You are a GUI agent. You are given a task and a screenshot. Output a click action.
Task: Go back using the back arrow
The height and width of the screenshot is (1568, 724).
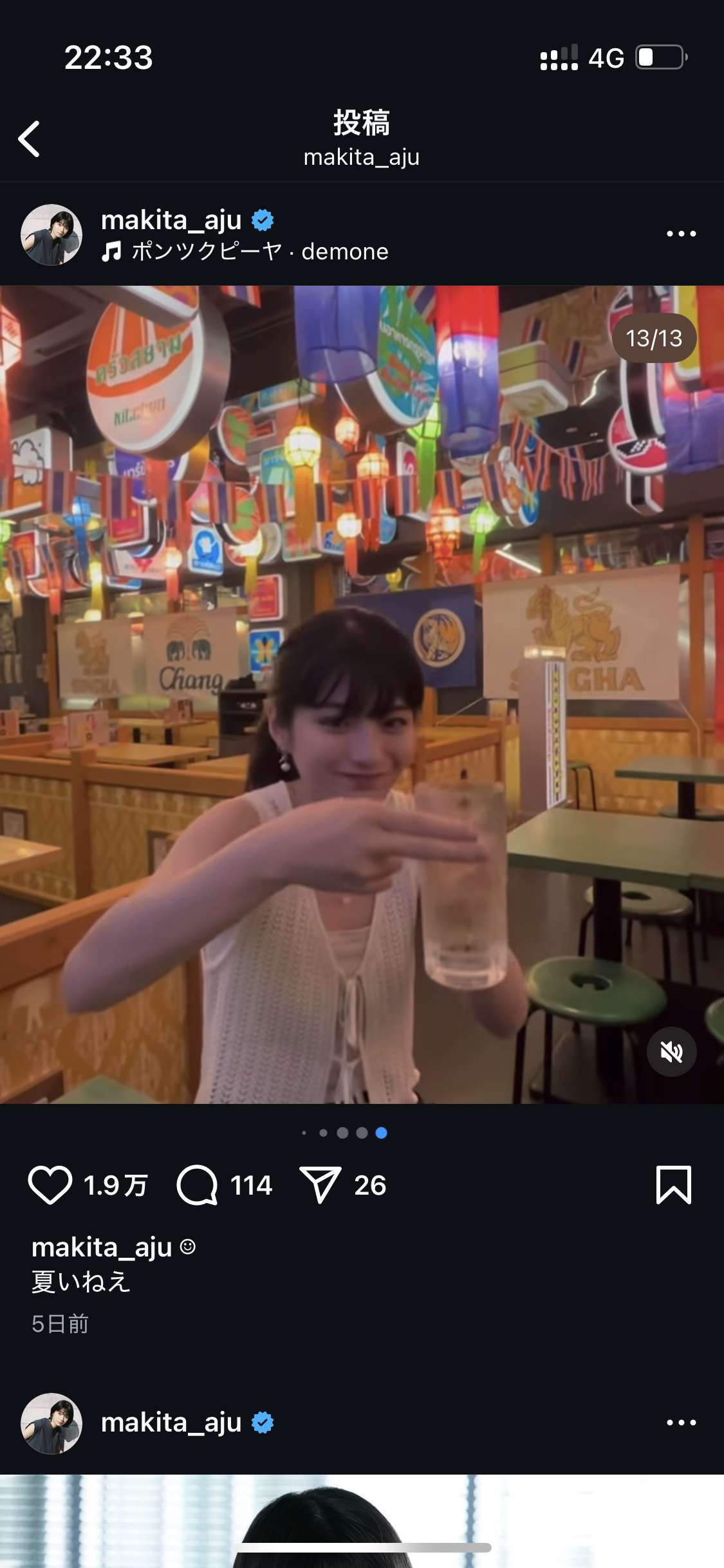click(29, 138)
